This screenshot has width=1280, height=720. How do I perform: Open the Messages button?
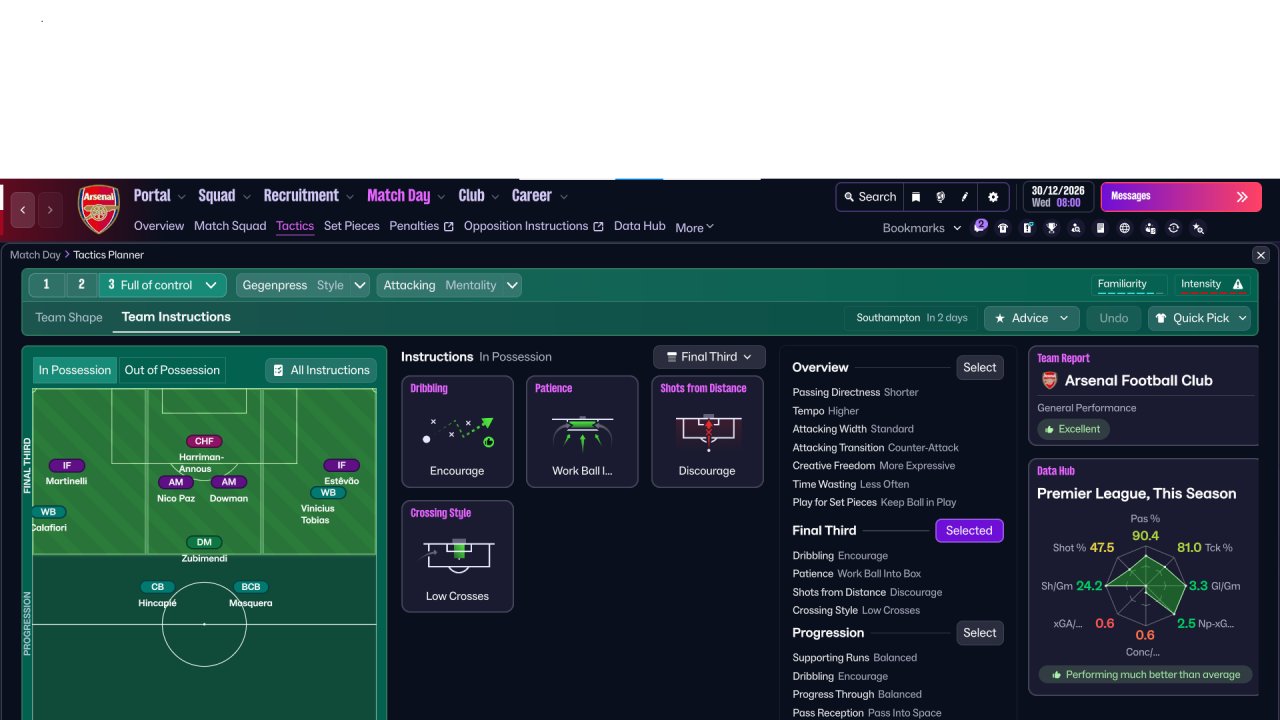click(1181, 197)
